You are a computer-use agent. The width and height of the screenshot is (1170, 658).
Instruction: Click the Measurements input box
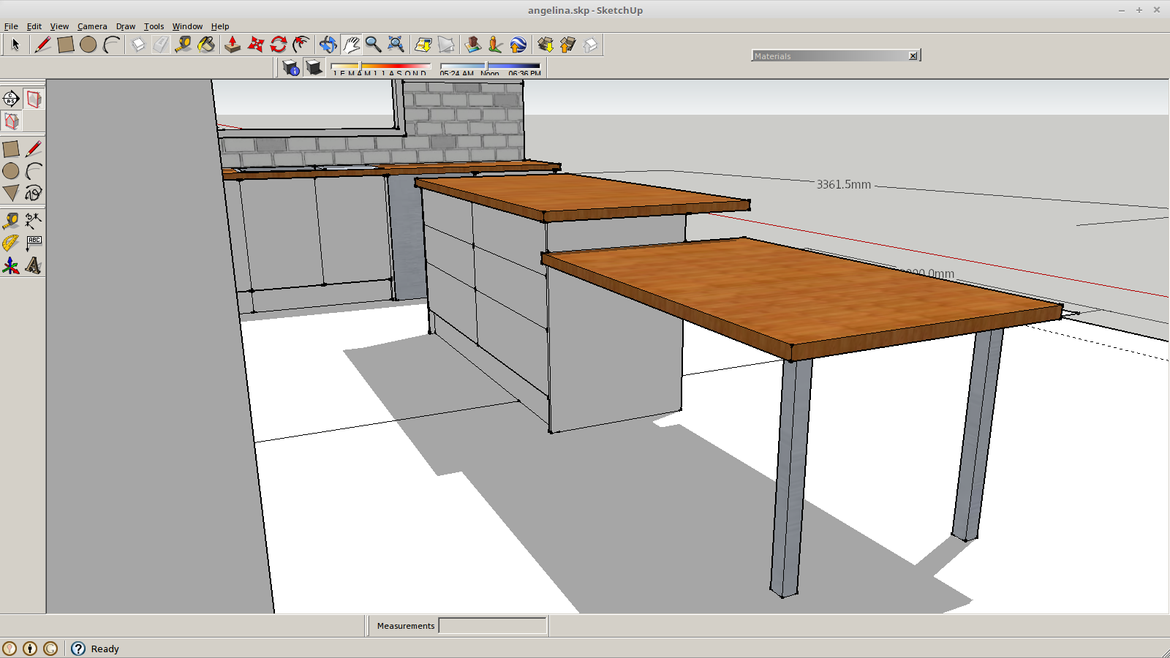pos(492,626)
